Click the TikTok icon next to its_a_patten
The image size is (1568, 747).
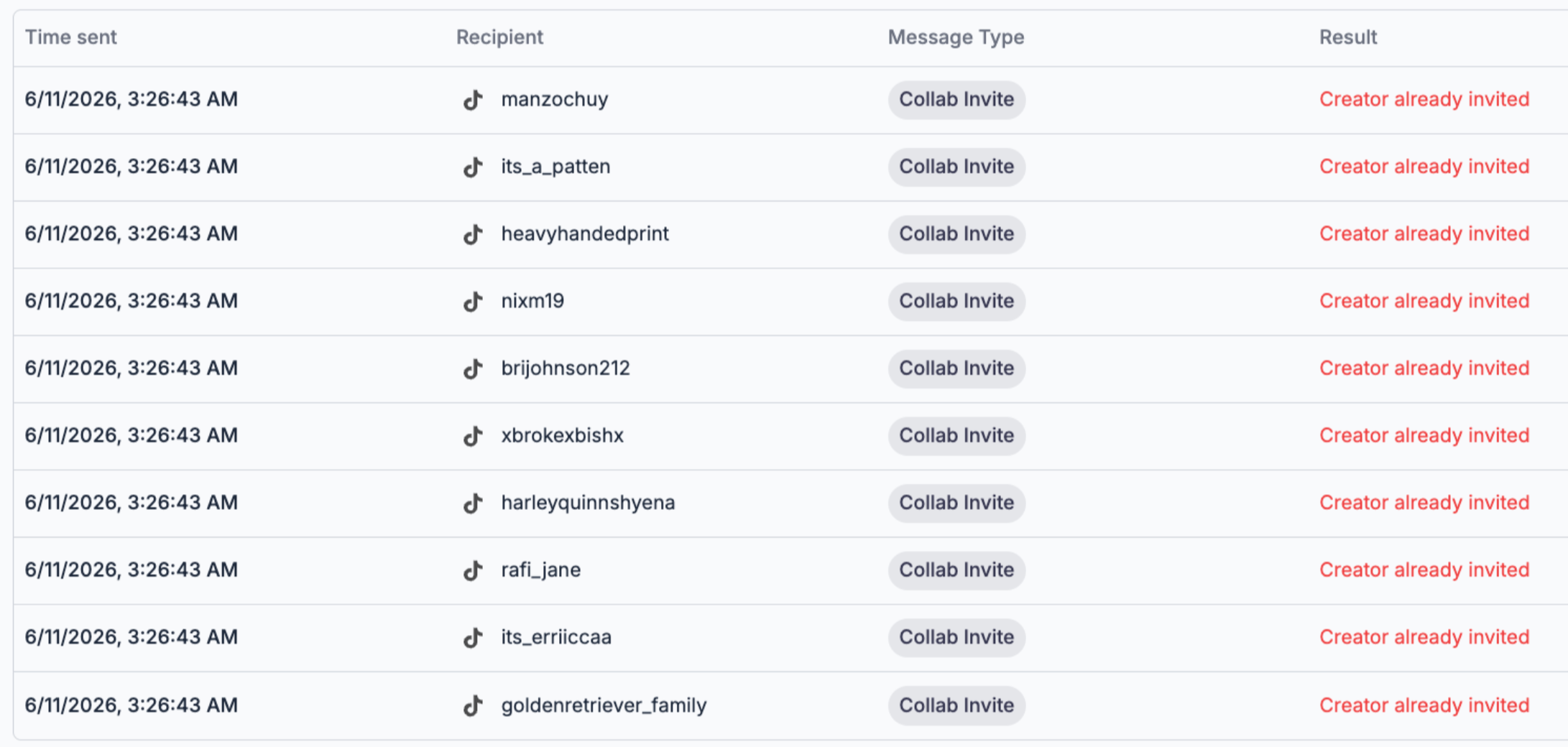472,167
